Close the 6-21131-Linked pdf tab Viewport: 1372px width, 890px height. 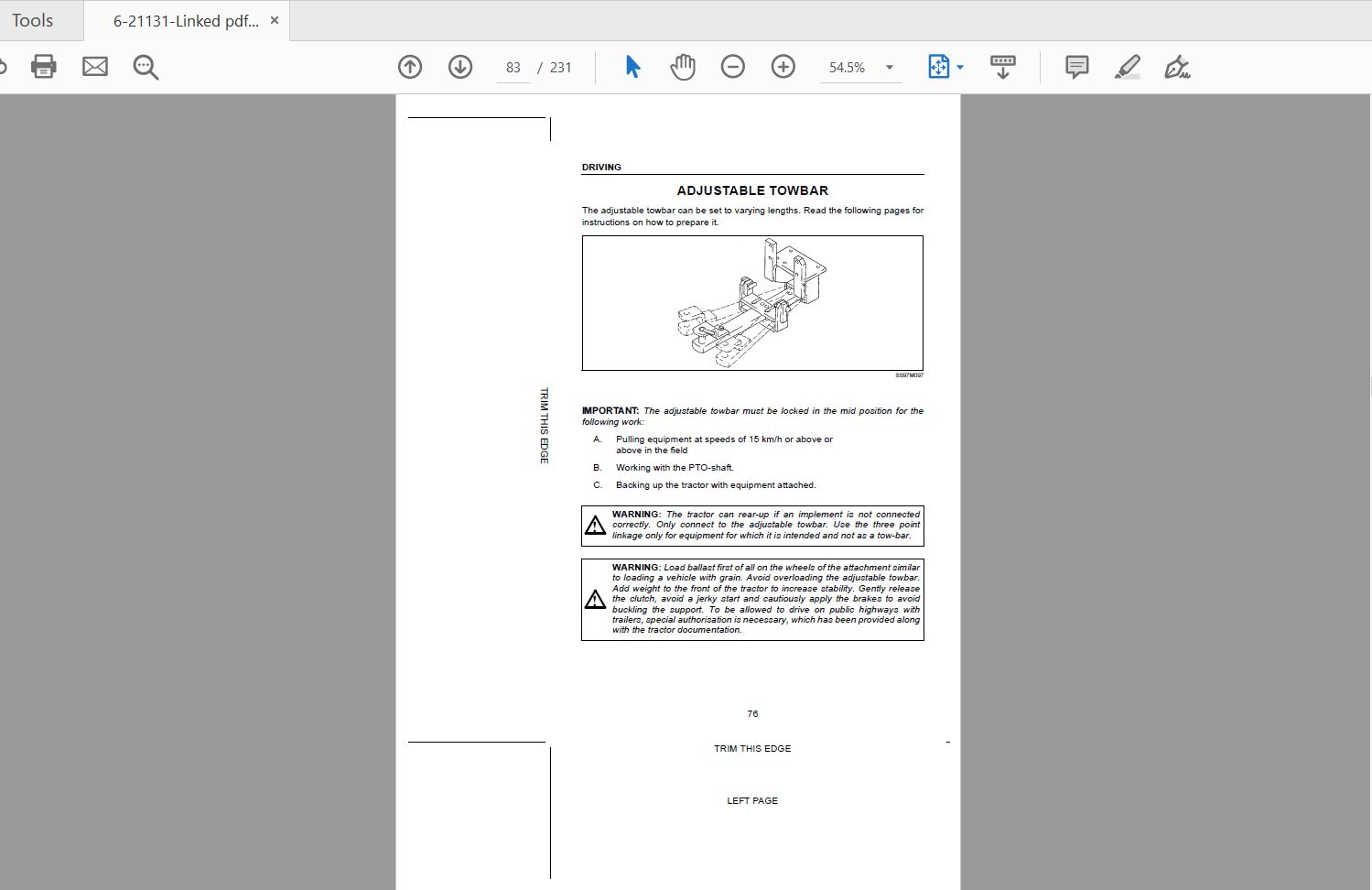(275, 20)
